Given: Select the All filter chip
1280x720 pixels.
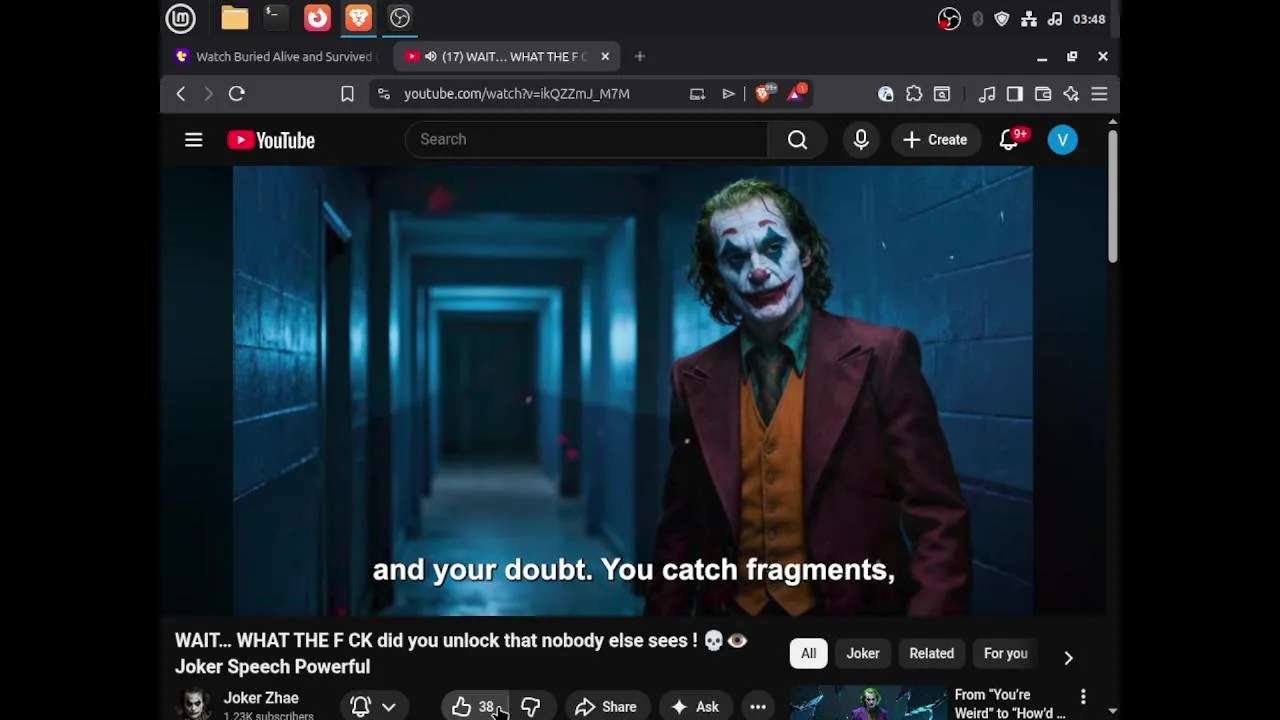Looking at the screenshot, I should (x=808, y=654).
